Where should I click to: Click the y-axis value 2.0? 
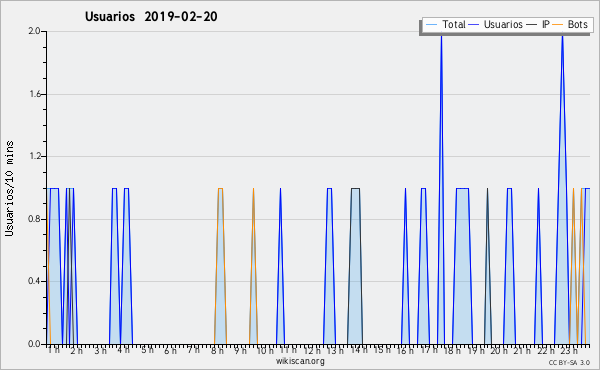pyautogui.click(x=35, y=31)
